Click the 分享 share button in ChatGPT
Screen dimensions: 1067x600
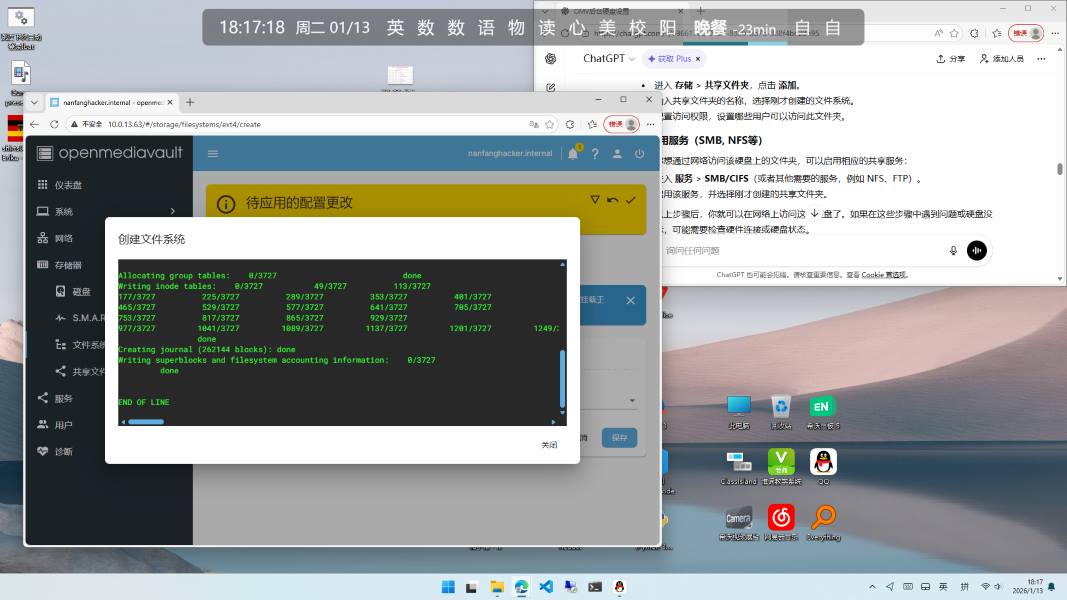click(950, 59)
